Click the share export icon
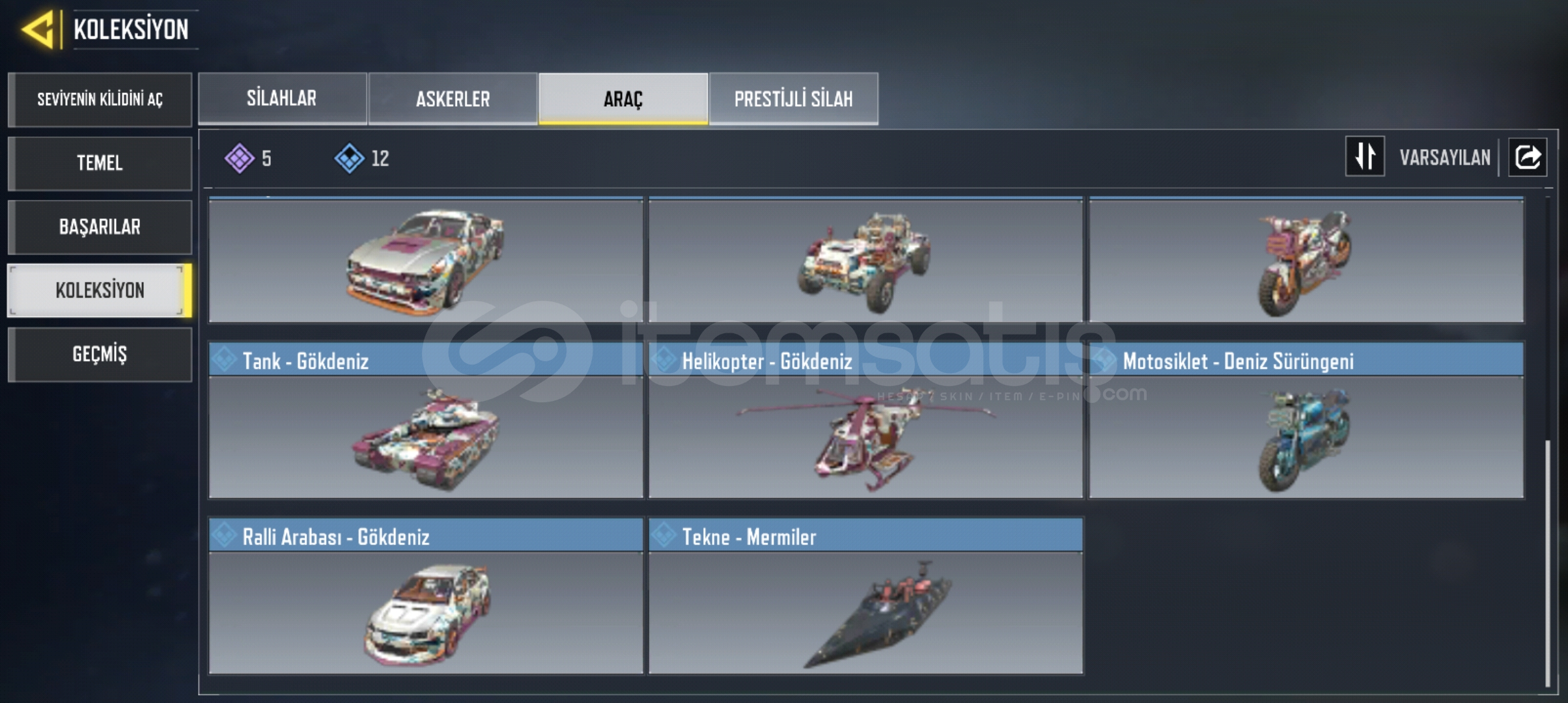 point(1528,158)
